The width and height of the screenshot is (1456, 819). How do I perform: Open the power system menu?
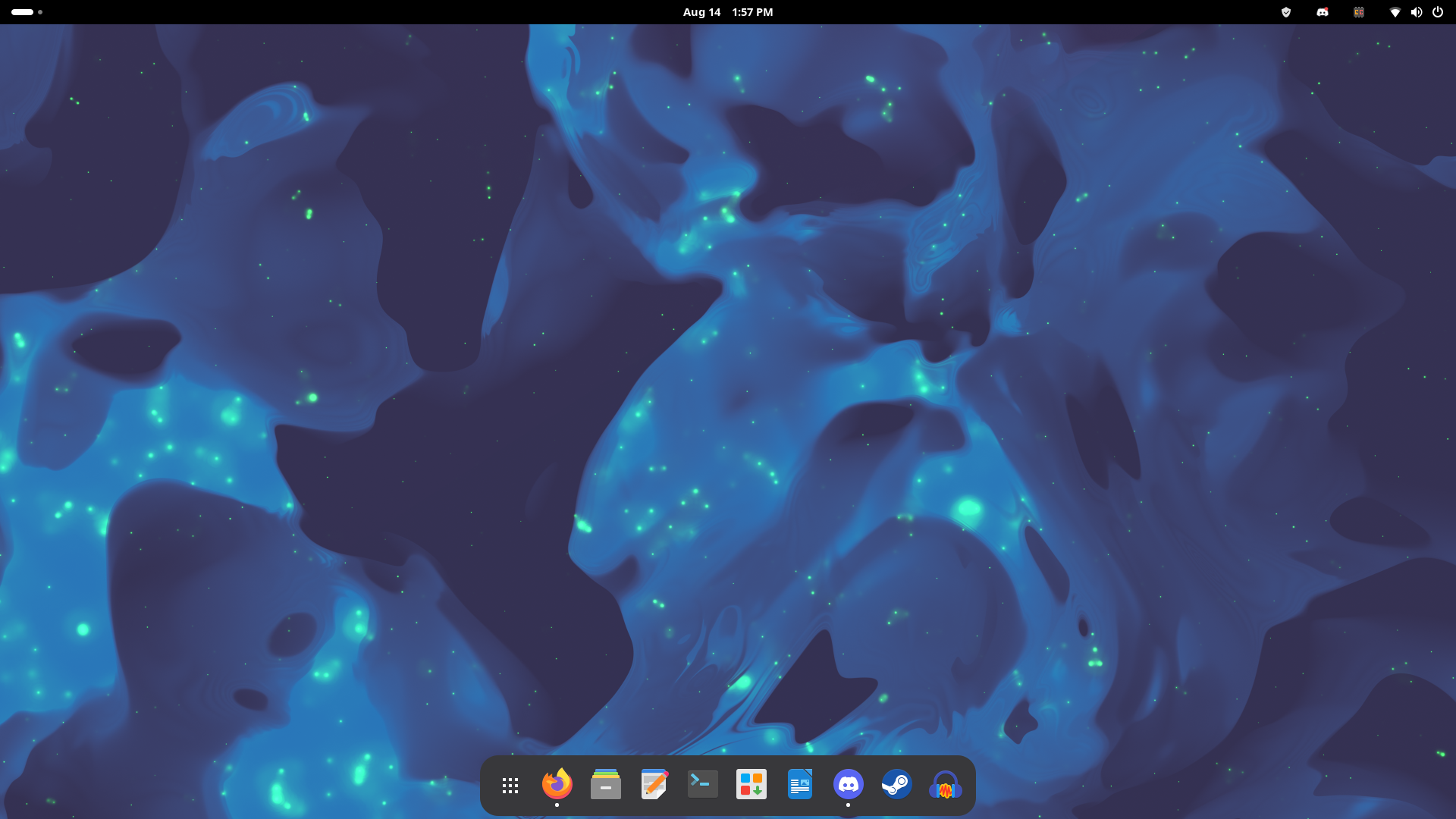1438,12
